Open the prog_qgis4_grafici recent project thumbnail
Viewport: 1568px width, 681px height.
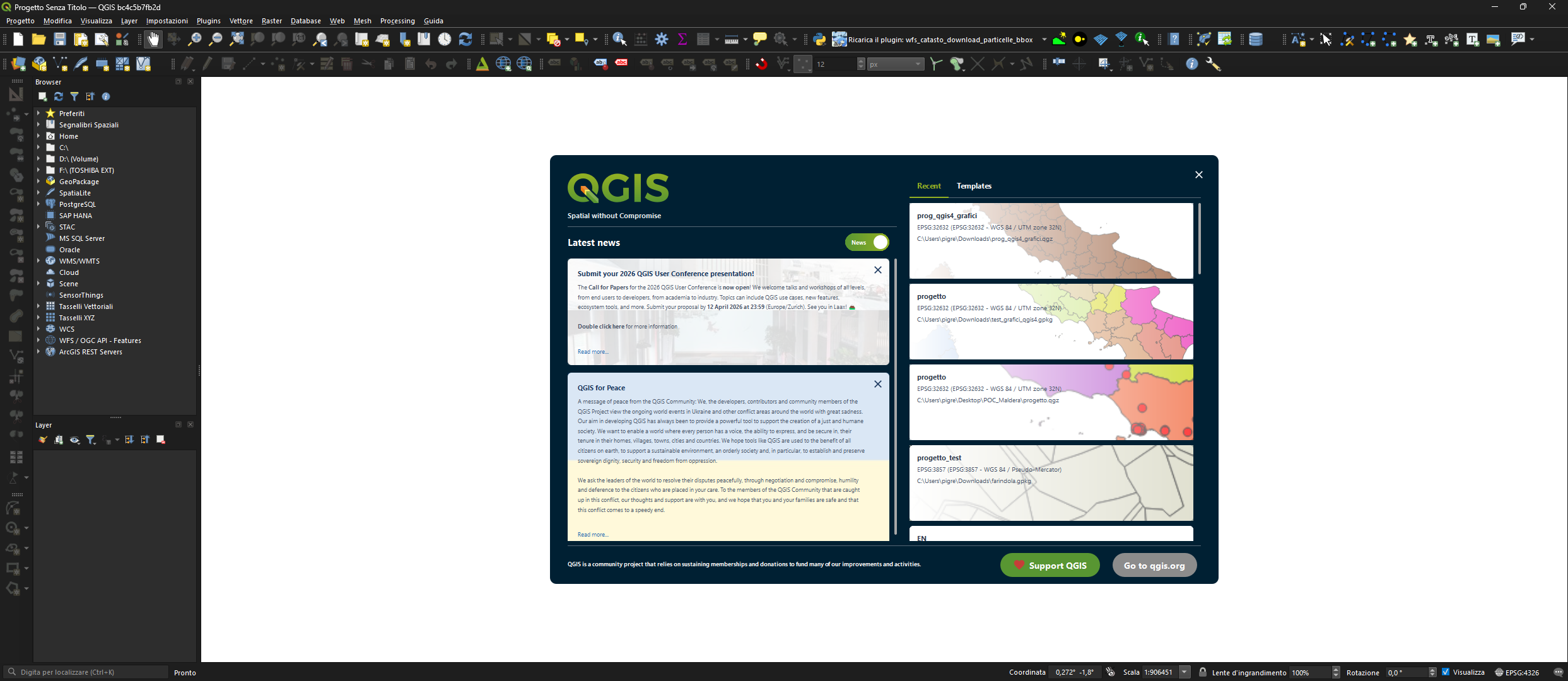(x=1051, y=241)
